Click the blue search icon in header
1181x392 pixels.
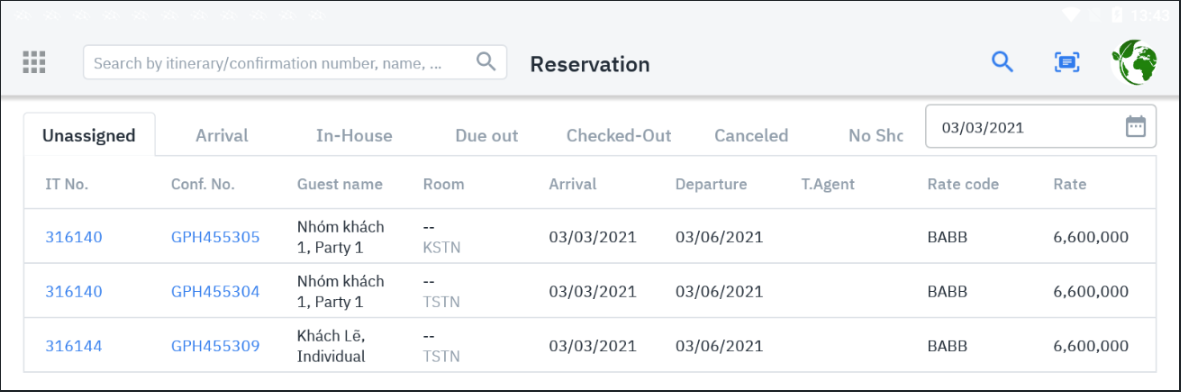pyautogui.click(x=1002, y=62)
